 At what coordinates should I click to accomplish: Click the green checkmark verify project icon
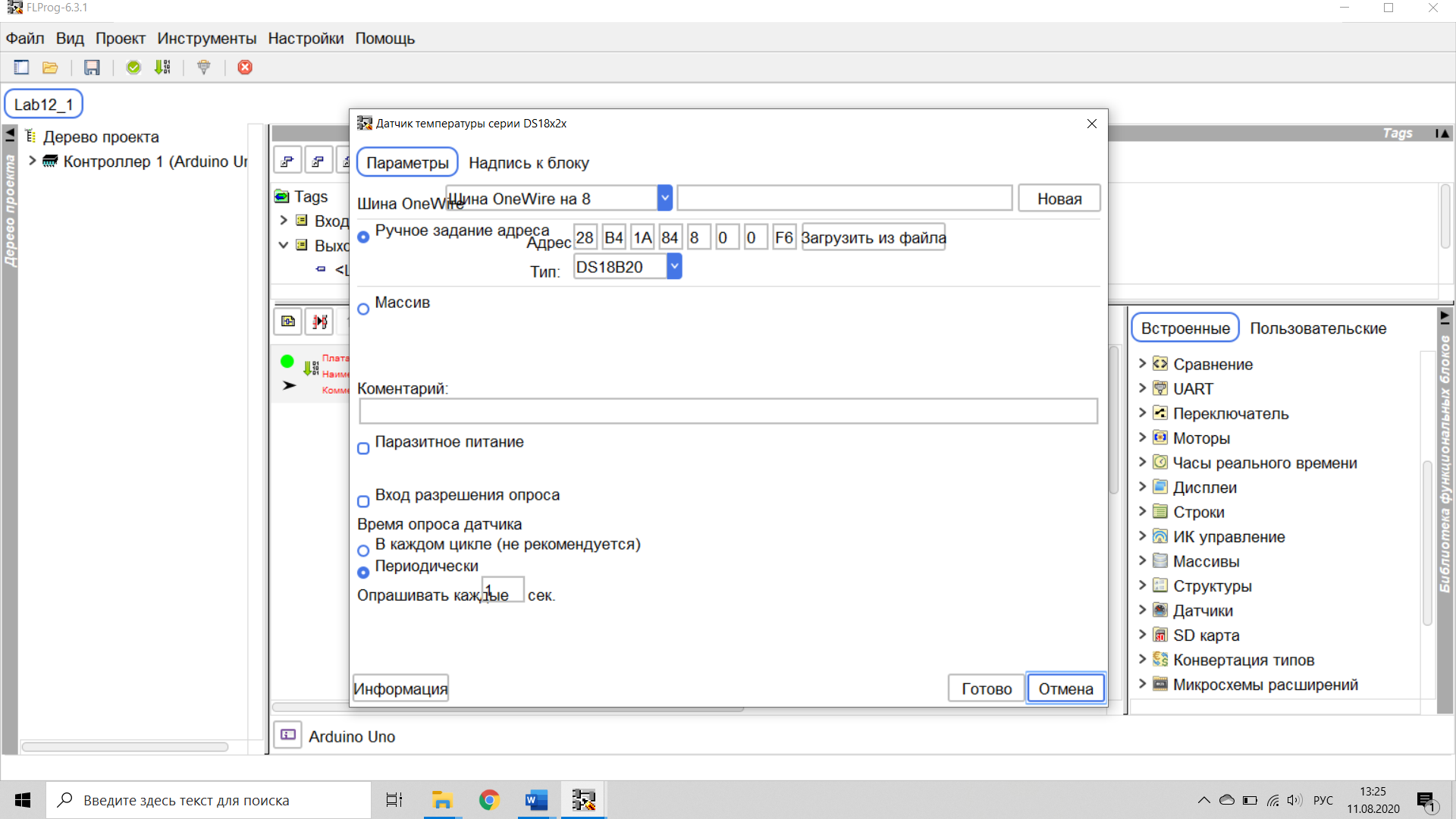133,67
